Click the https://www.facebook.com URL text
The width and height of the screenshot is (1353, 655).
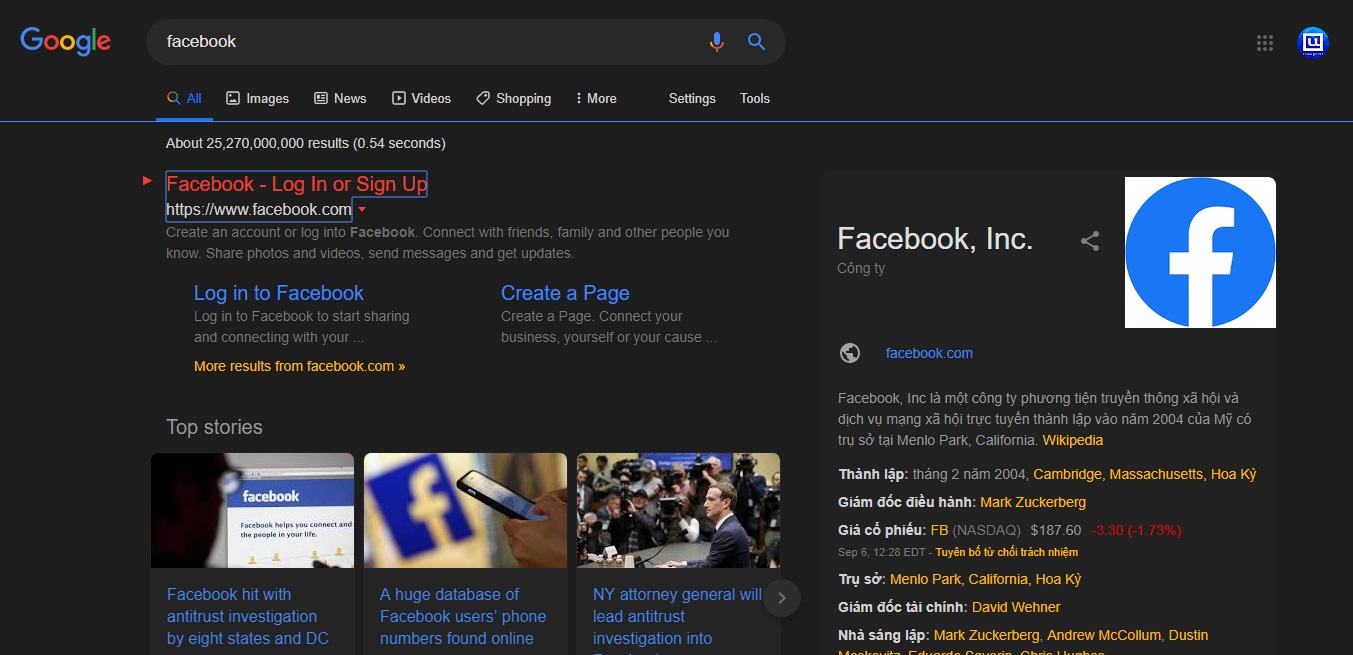[259, 210]
